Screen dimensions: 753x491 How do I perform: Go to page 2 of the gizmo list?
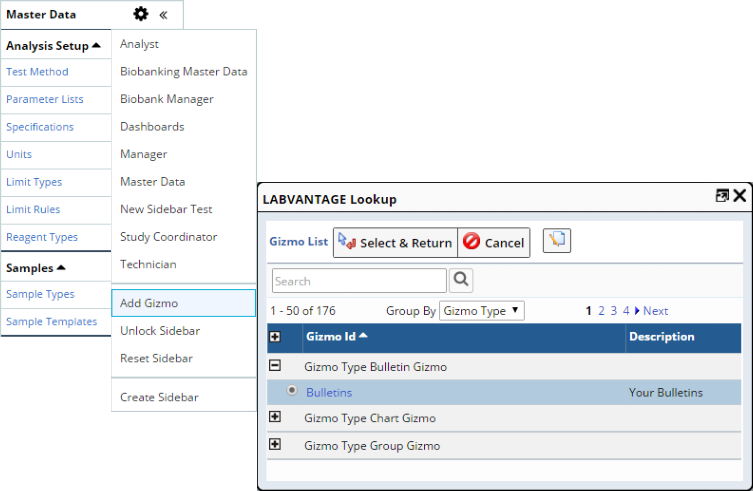601,311
